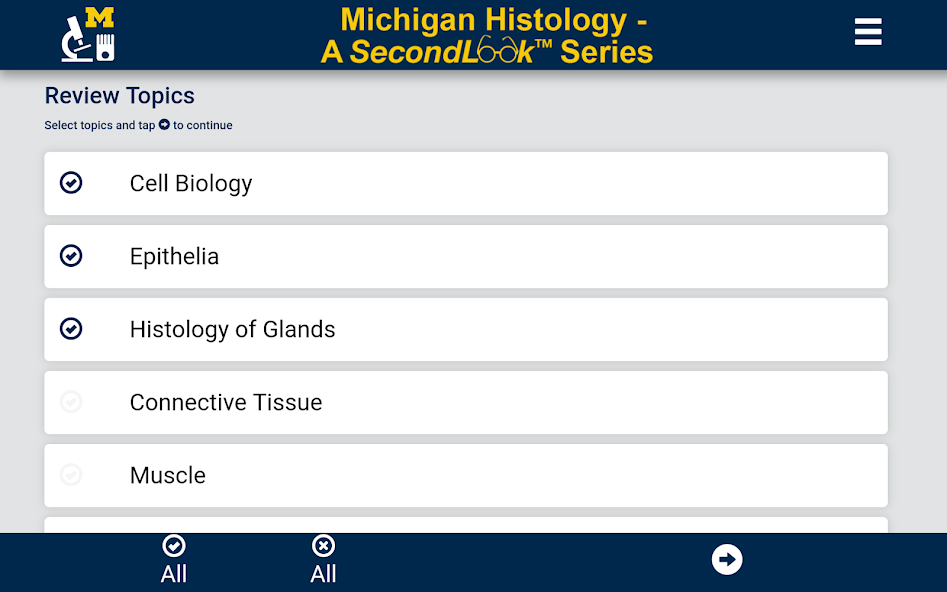This screenshot has width=947, height=592.
Task: Enable the Connective Tissue topic
Action: 71,402
